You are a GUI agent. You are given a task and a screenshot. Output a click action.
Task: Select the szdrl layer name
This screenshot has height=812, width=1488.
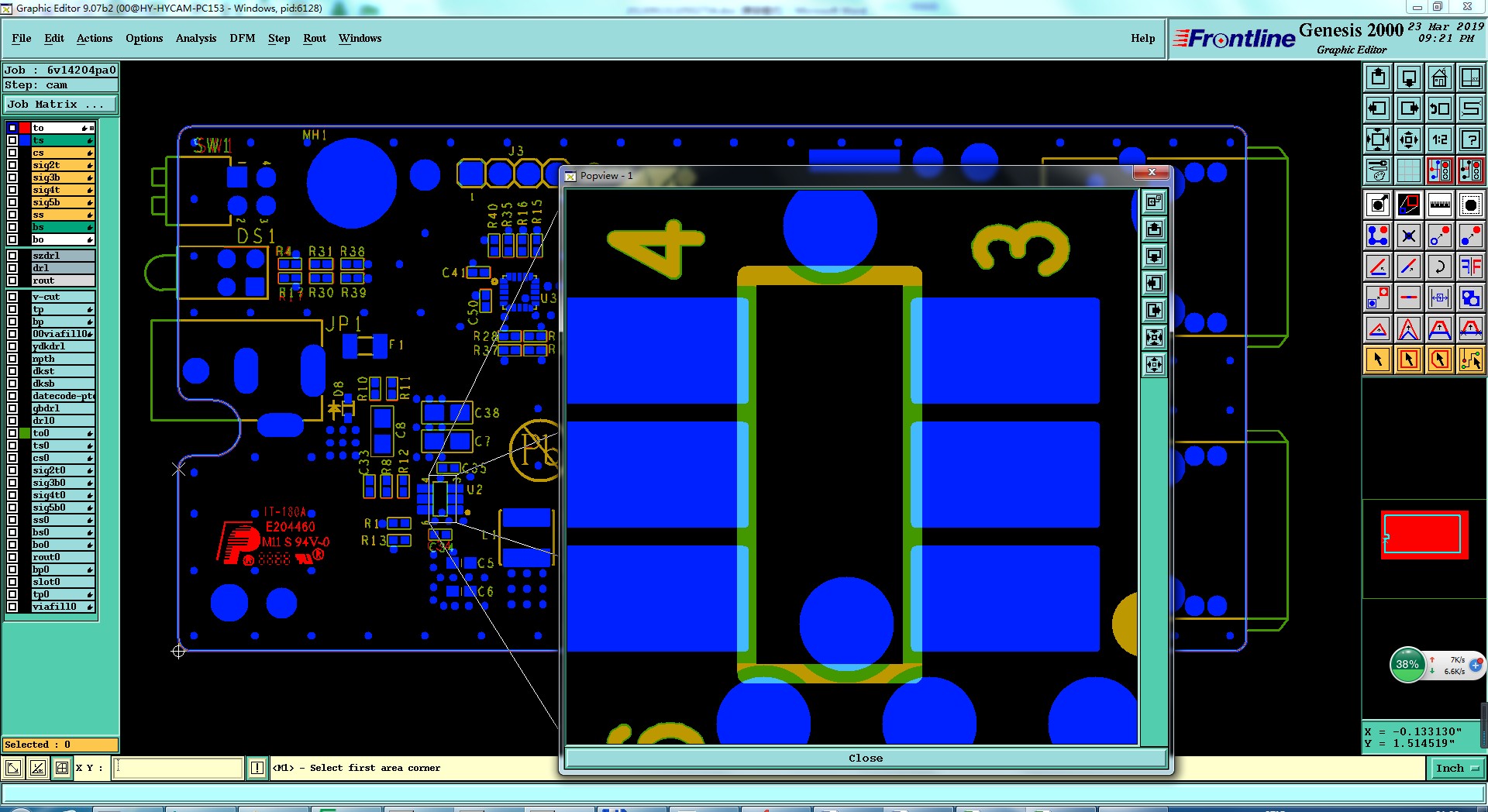click(x=63, y=256)
